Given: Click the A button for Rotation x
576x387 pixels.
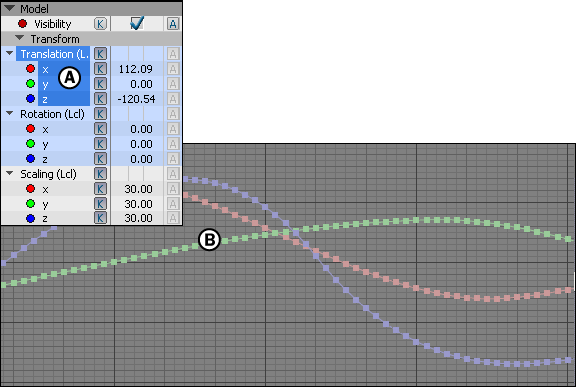Looking at the screenshot, I should 173,129.
